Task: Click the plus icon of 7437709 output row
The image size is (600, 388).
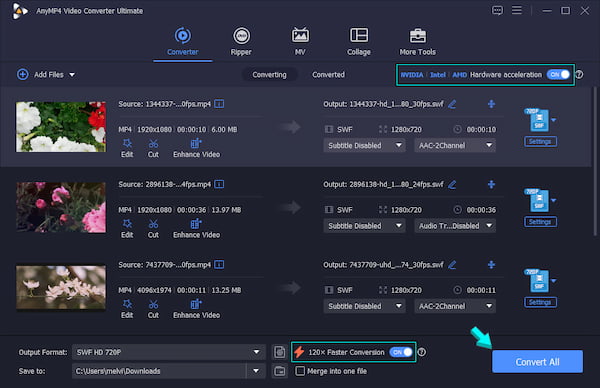Action: tap(491, 265)
